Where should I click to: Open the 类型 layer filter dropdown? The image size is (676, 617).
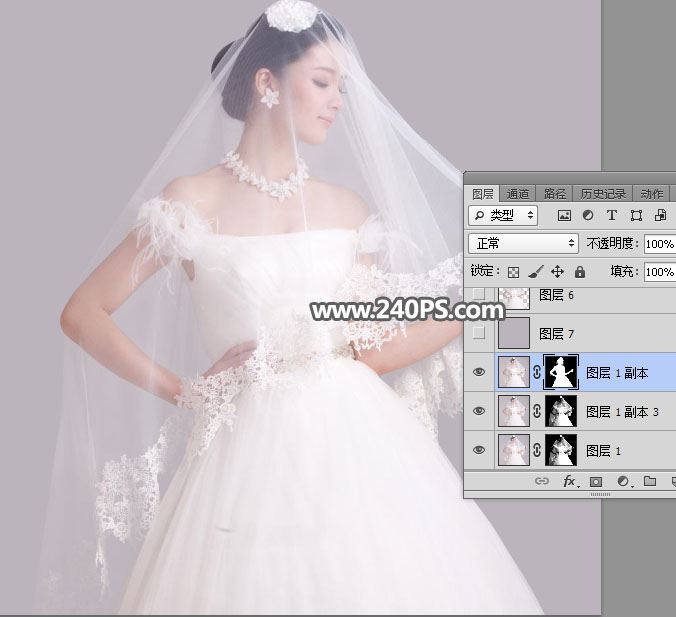[x=503, y=215]
